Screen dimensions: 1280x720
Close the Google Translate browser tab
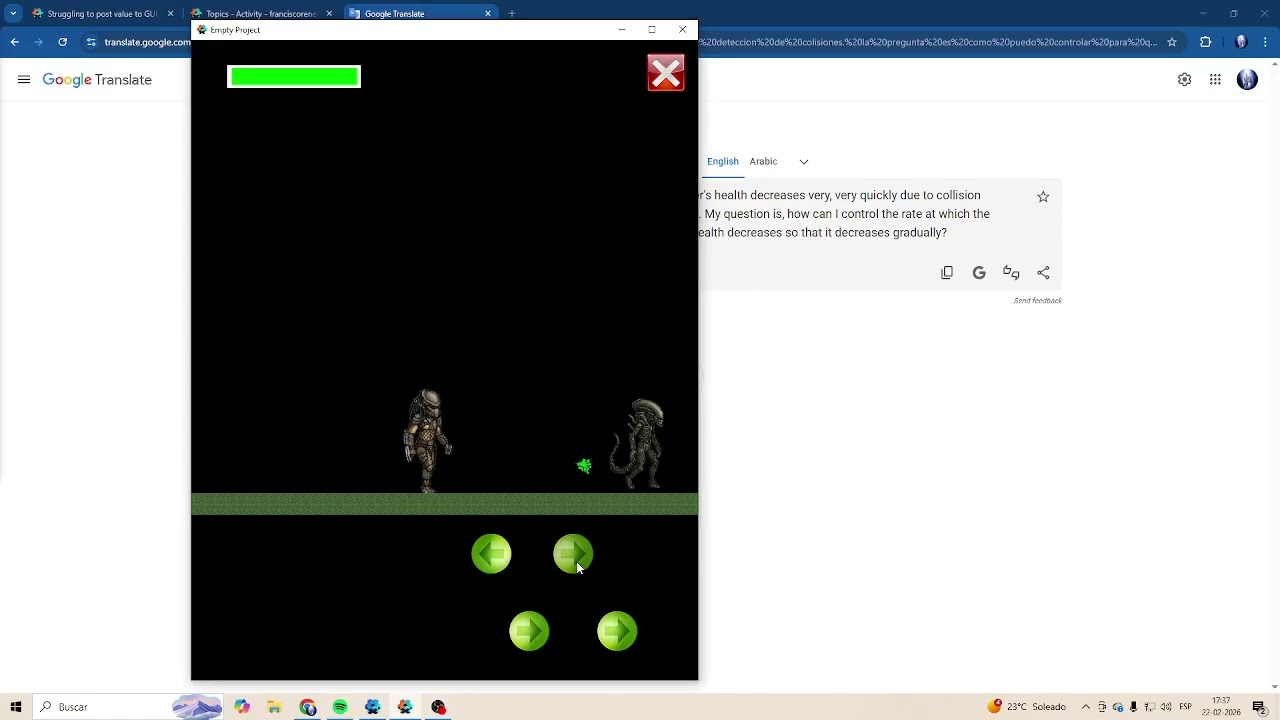click(488, 14)
